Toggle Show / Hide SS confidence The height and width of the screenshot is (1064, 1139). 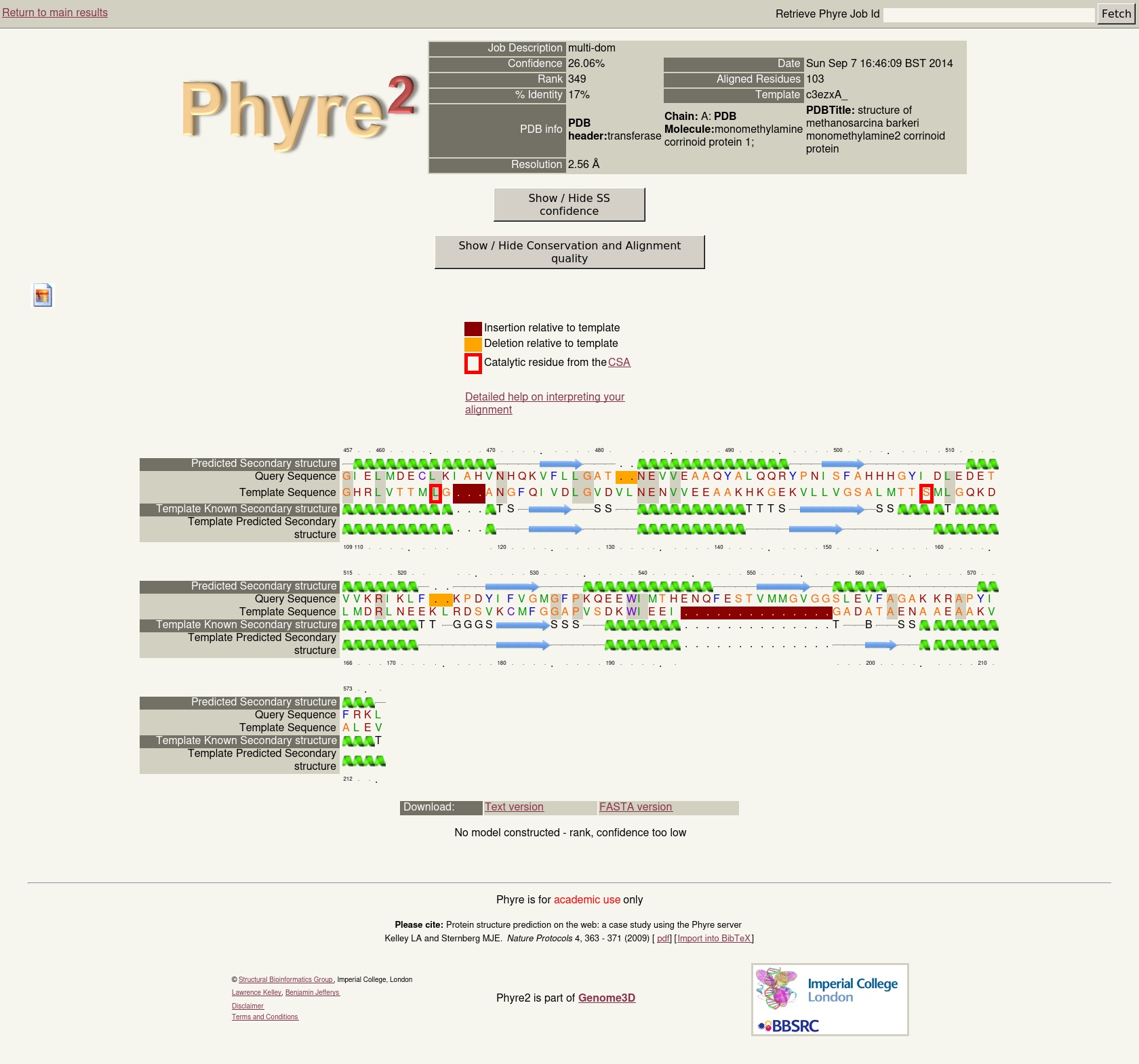click(569, 205)
